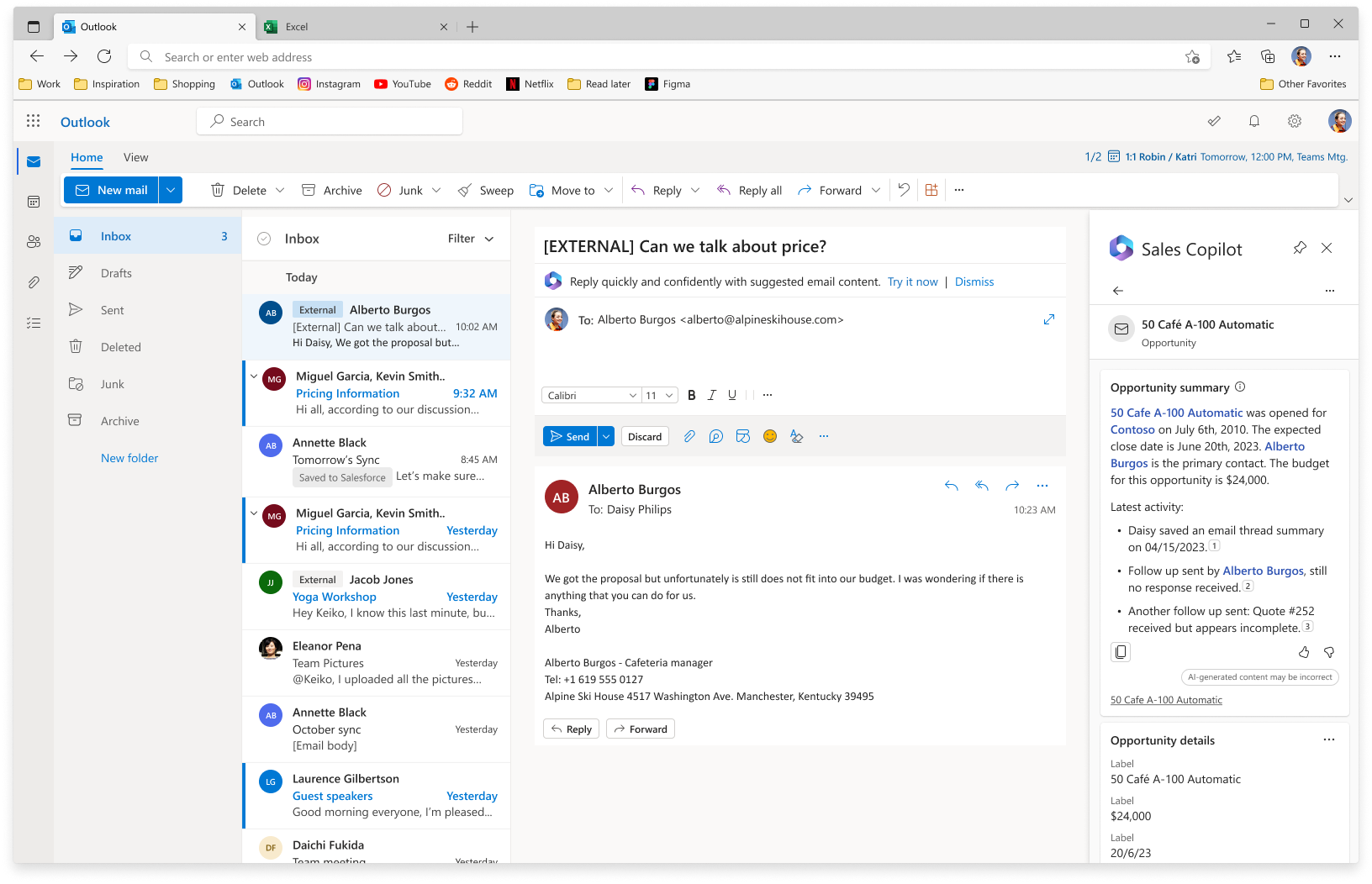This screenshot has height=884, width=1372.
Task: Click the Try it now link
Action: point(912,282)
